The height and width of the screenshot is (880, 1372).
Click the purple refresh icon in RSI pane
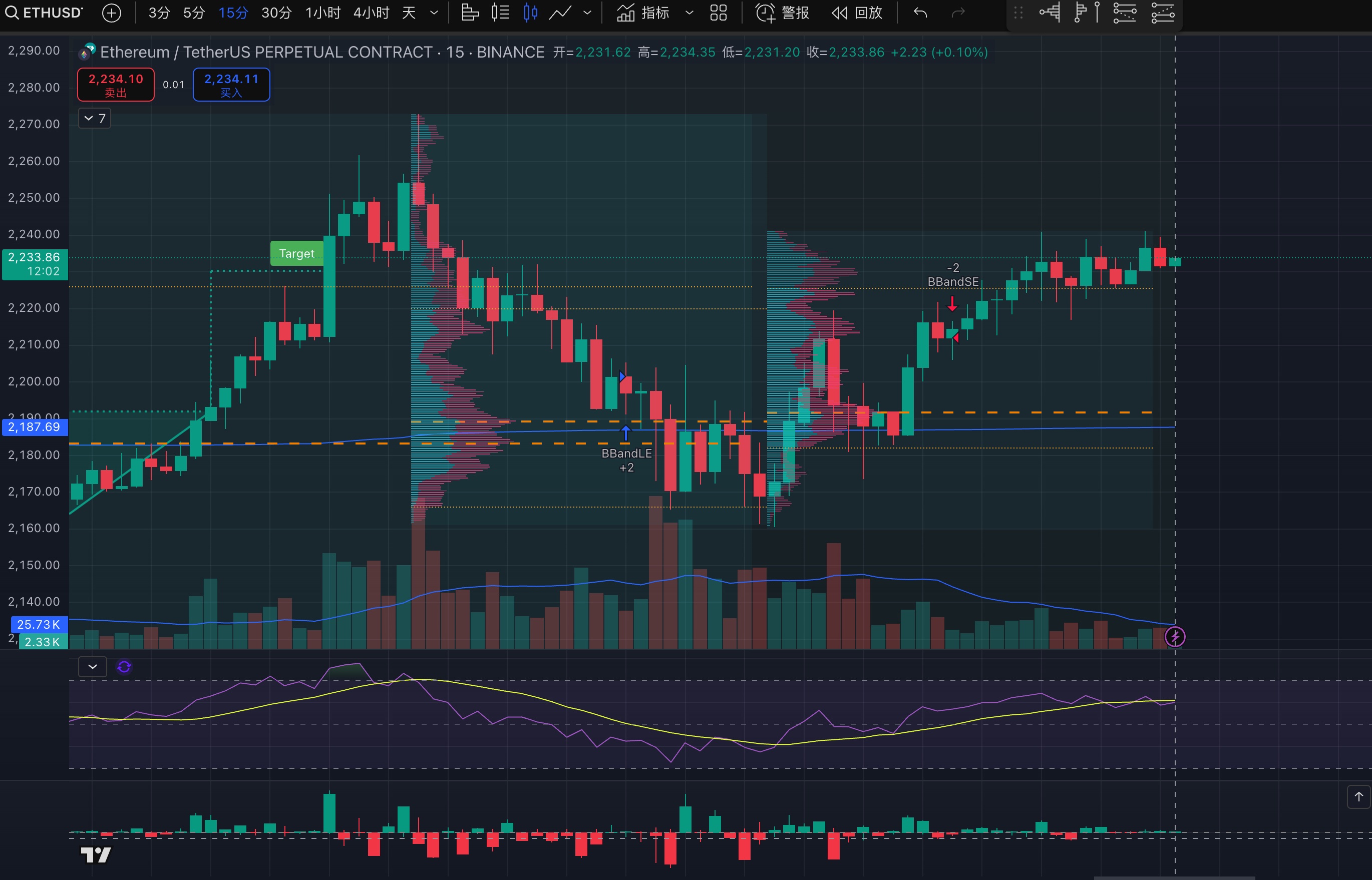(x=124, y=667)
